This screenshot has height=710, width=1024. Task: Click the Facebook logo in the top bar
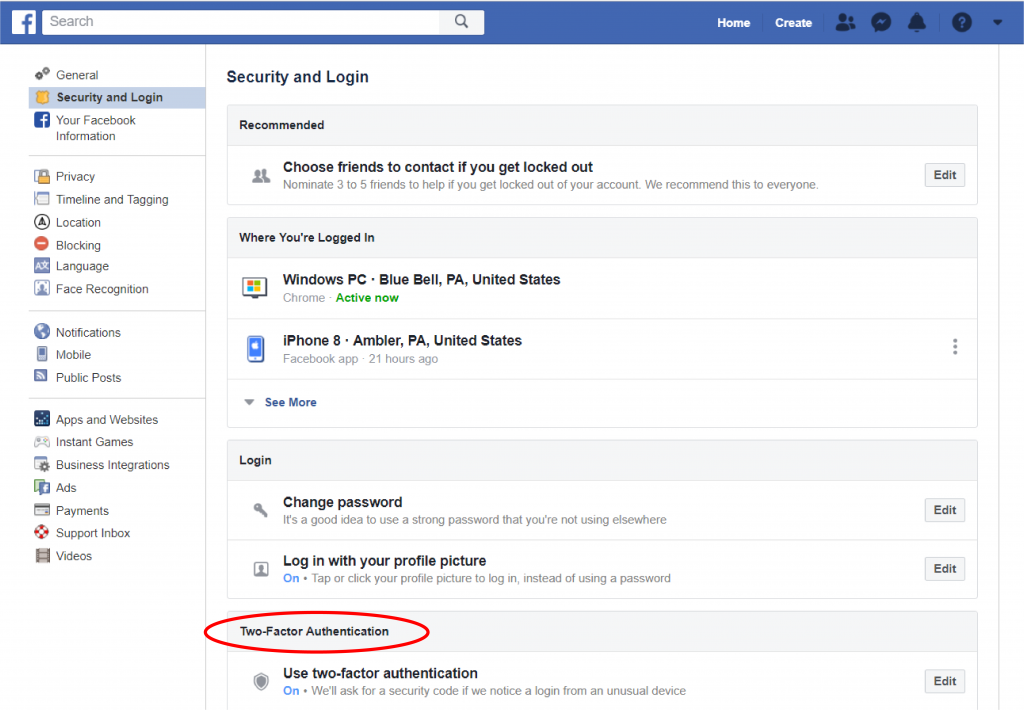pyautogui.click(x=24, y=22)
